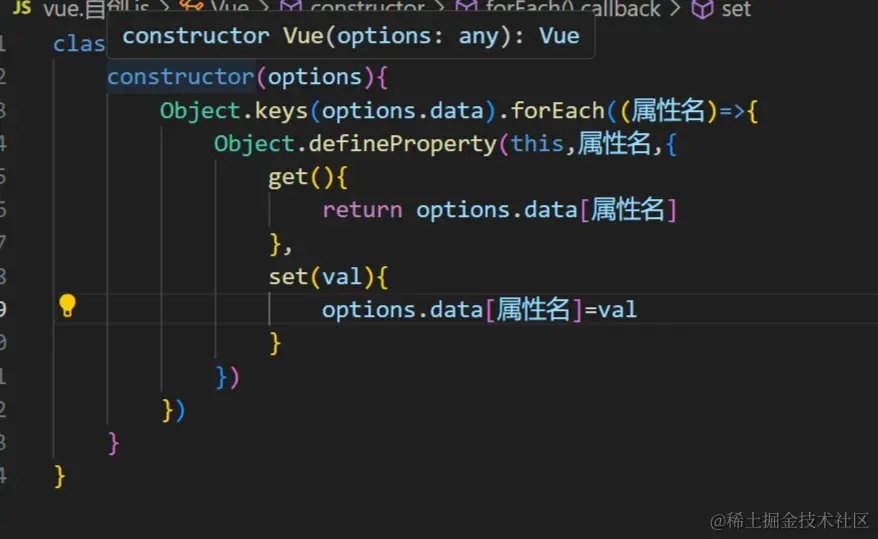
Task: Click the hover tooltip 'constructor Vue(options: any): Vue'
Action: [x=351, y=36]
